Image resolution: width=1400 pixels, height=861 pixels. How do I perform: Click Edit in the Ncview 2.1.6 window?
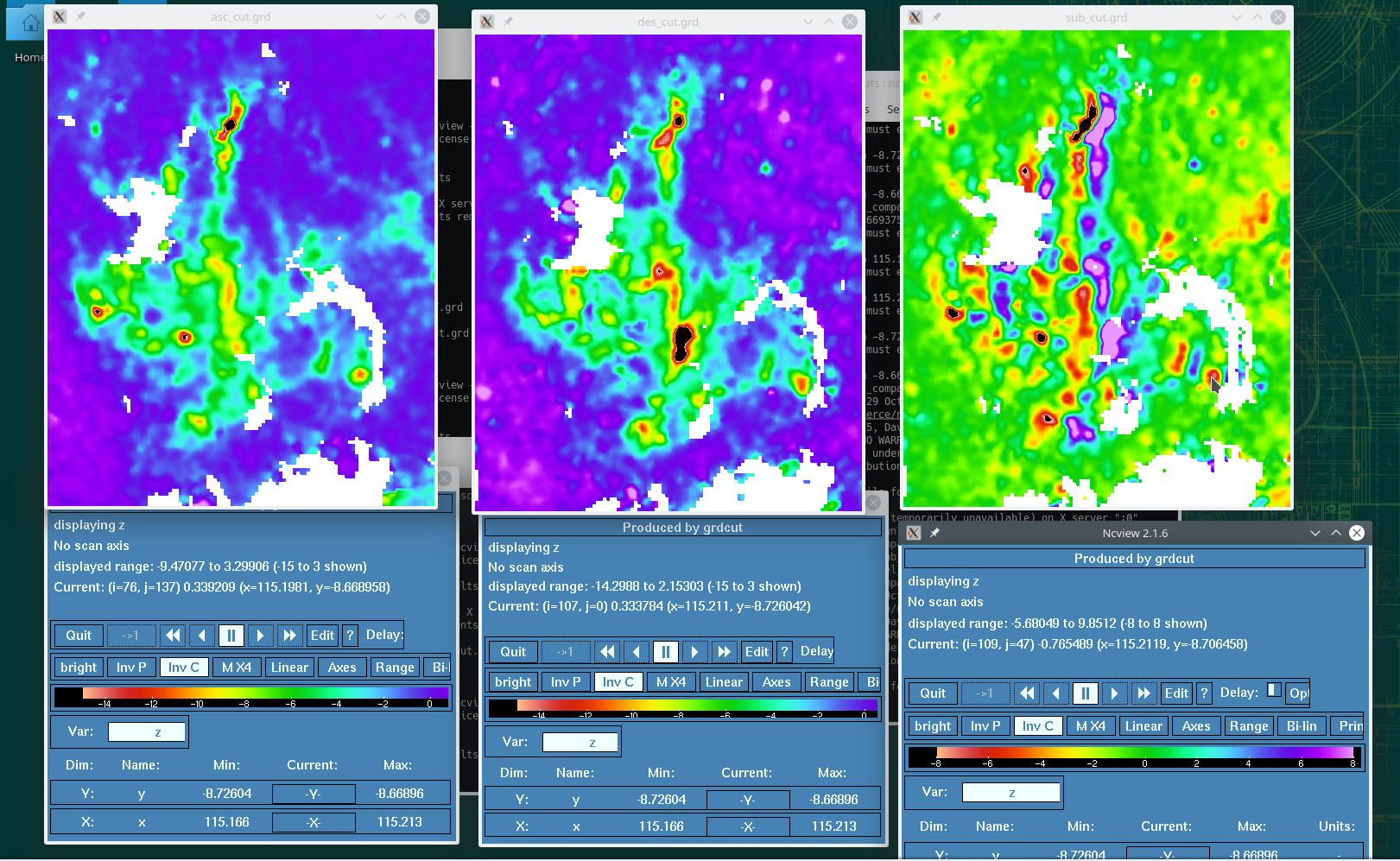pos(1176,693)
